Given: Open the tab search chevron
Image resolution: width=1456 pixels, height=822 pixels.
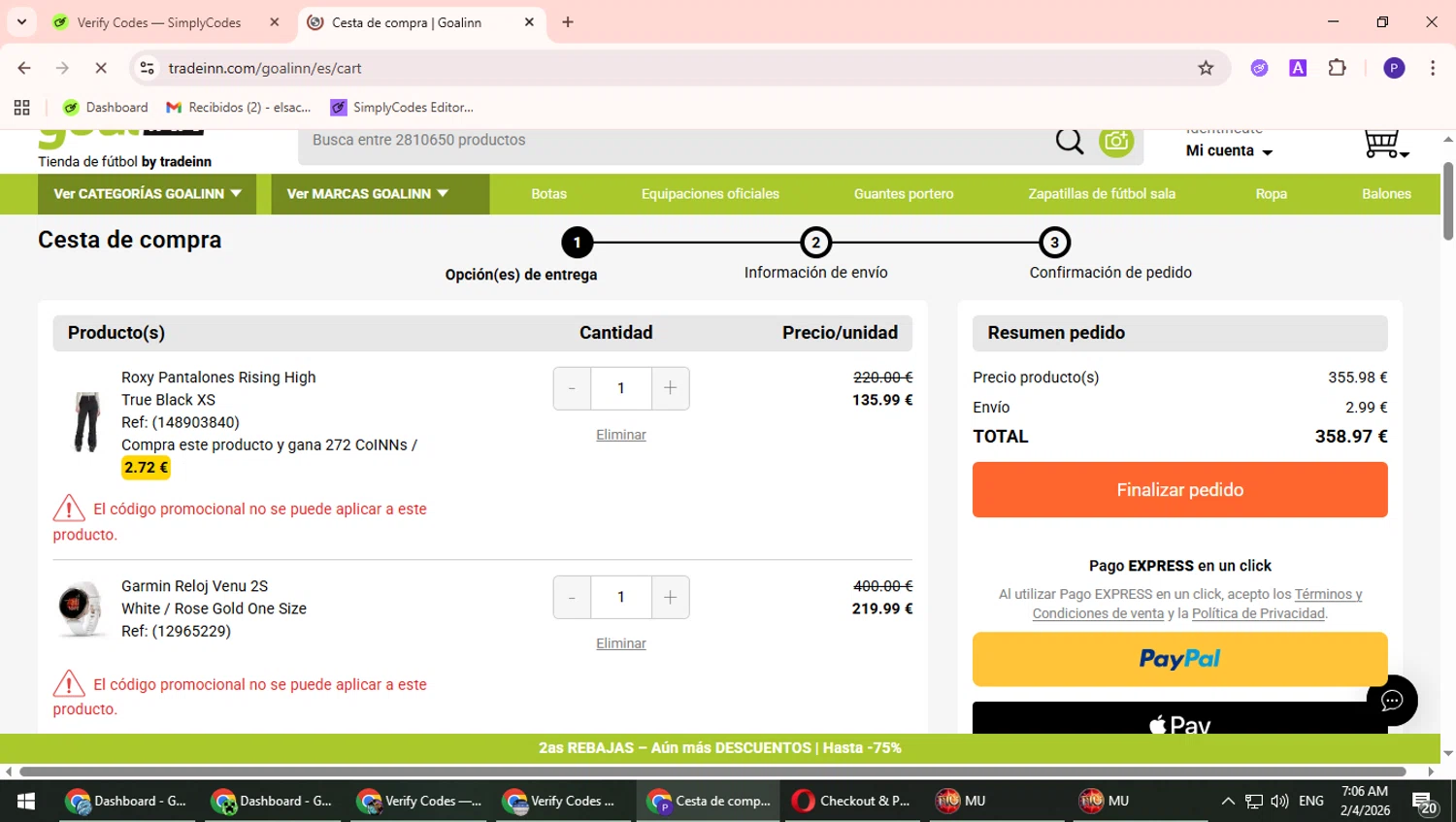Looking at the screenshot, I should [x=21, y=22].
